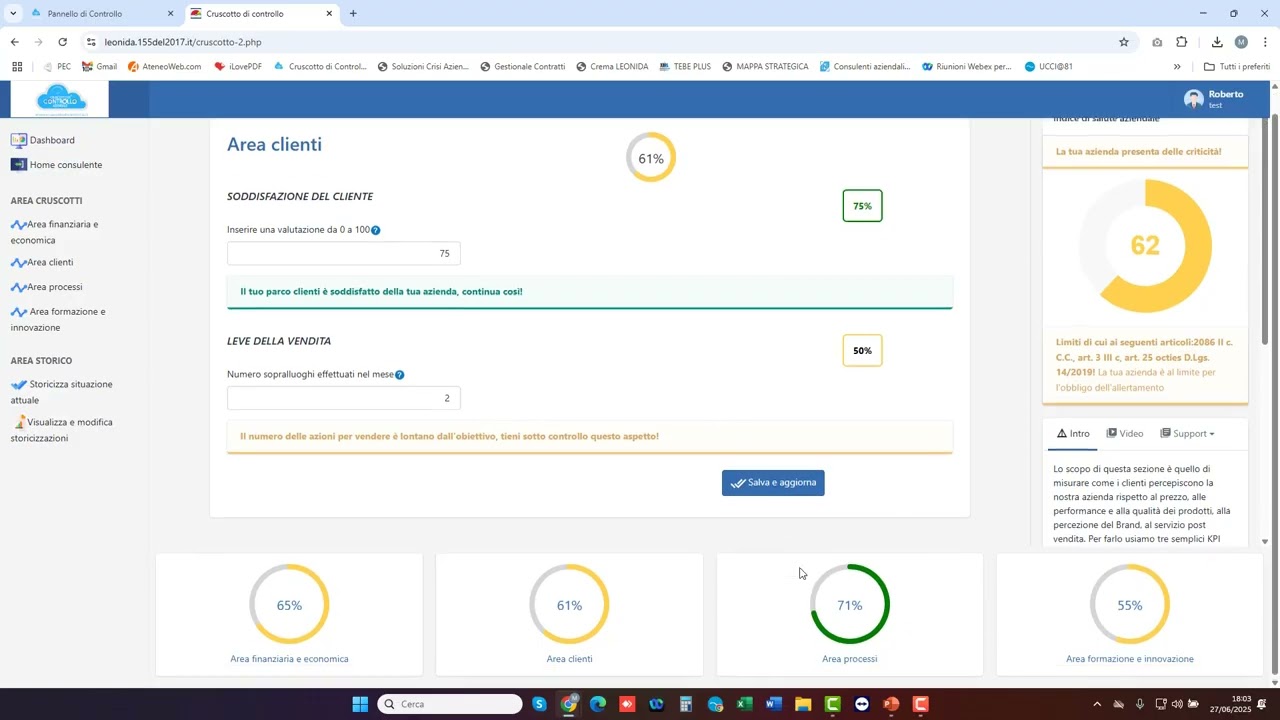Image resolution: width=1280 pixels, height=720 pixels.
Task: Show more bookmarks via chevron
Action: (1177, 67)
